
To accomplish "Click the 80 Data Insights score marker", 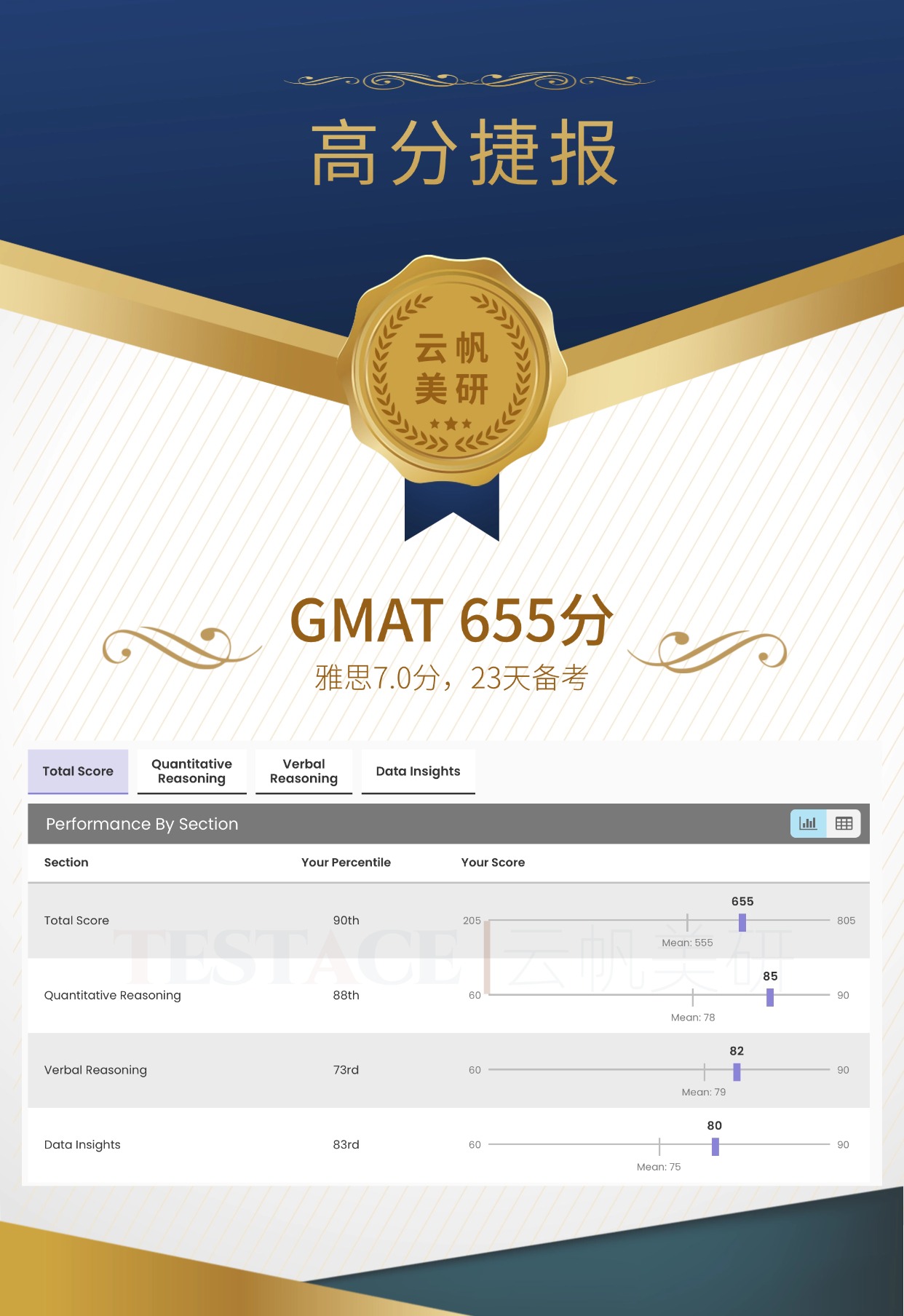I will 715,1146.
